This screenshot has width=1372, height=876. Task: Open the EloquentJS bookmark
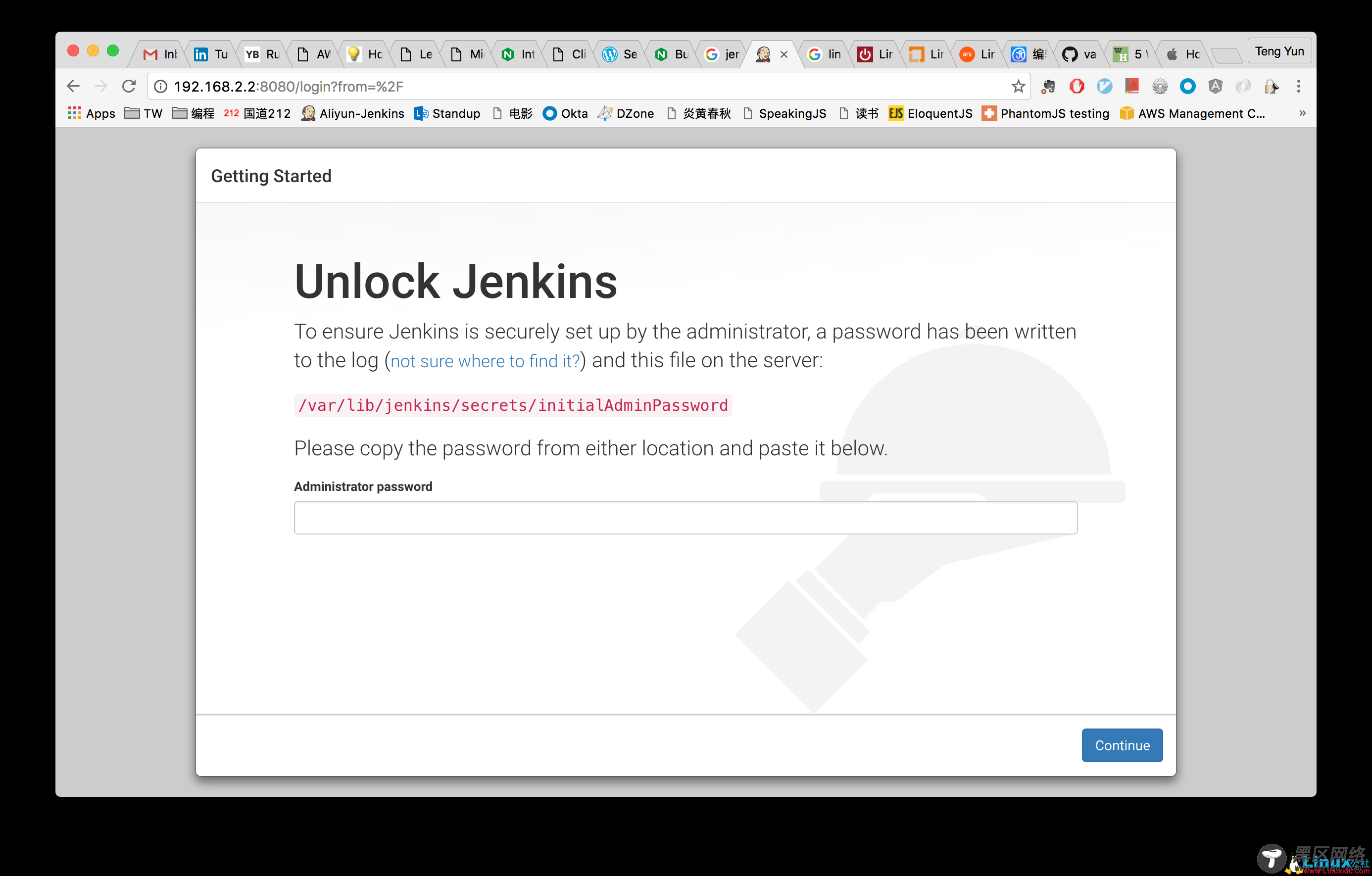click(x=931, y=113)
